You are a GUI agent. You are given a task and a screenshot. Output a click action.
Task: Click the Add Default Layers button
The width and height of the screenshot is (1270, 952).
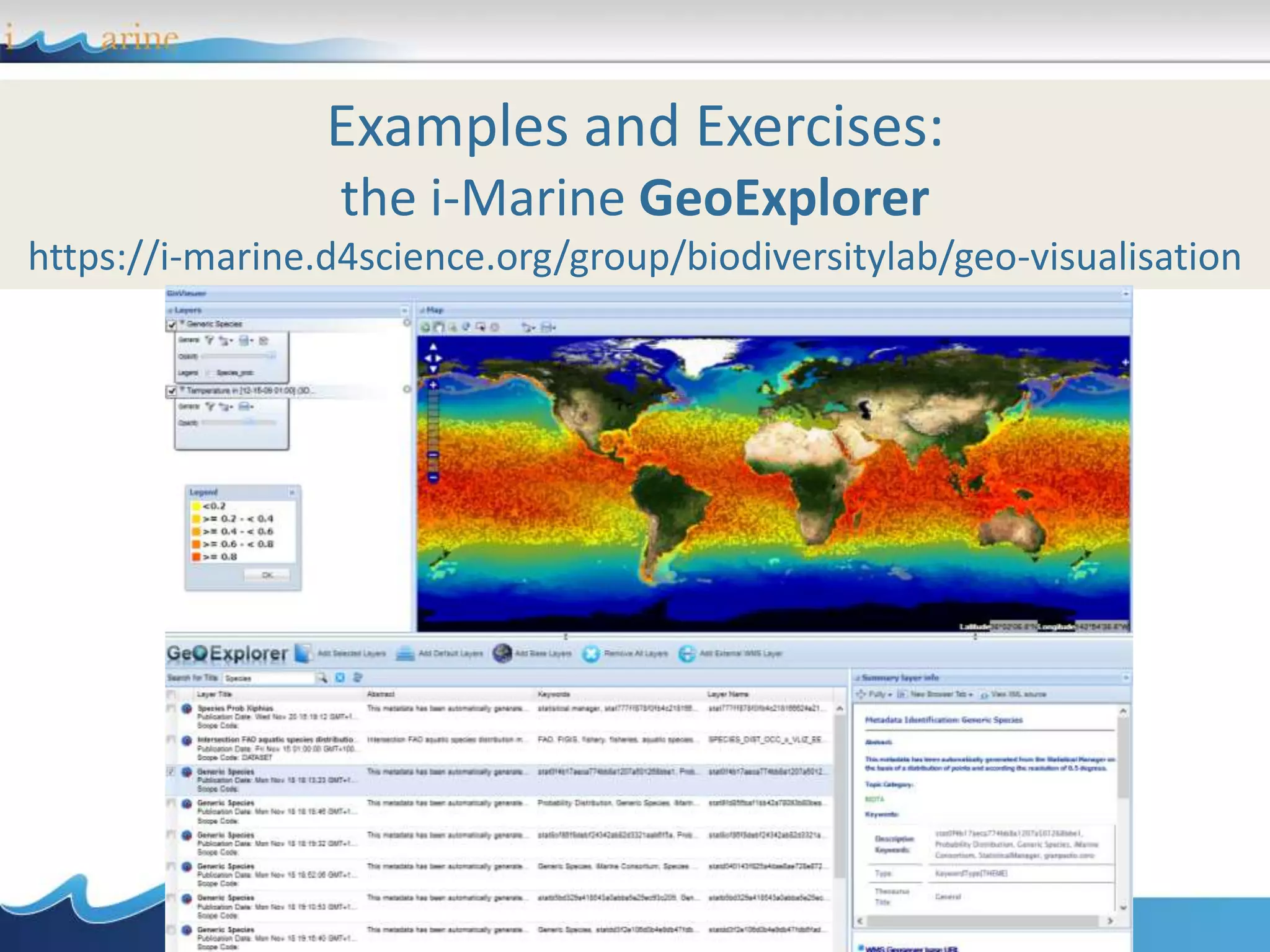tap(440, 653)
